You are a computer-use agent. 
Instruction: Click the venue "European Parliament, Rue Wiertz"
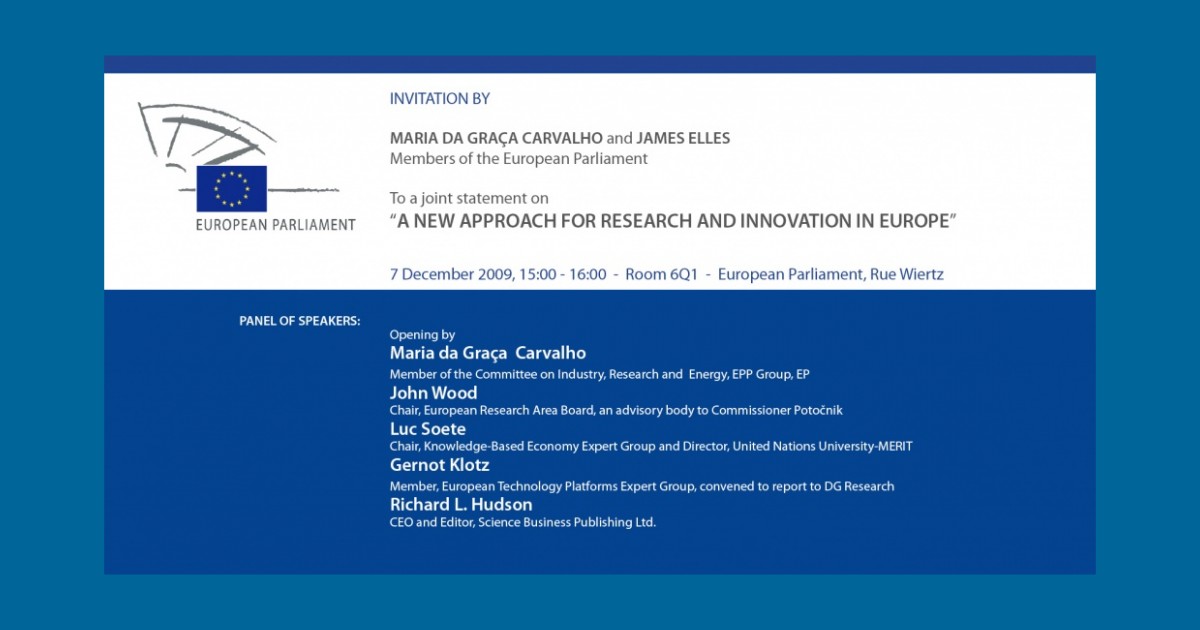point(831,274)
